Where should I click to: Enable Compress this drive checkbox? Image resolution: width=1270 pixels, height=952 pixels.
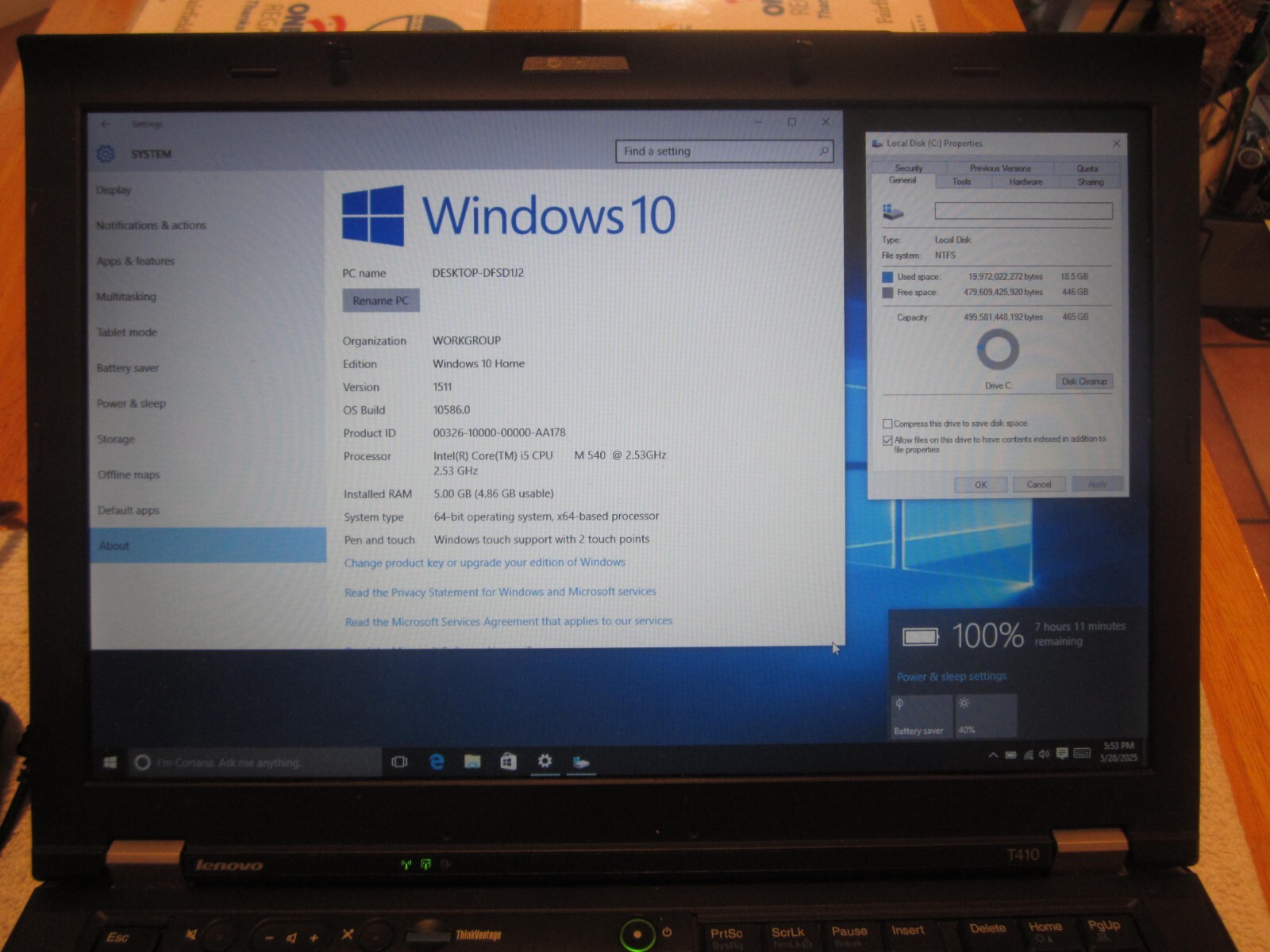pyautogui.click(x=887, y=424)
